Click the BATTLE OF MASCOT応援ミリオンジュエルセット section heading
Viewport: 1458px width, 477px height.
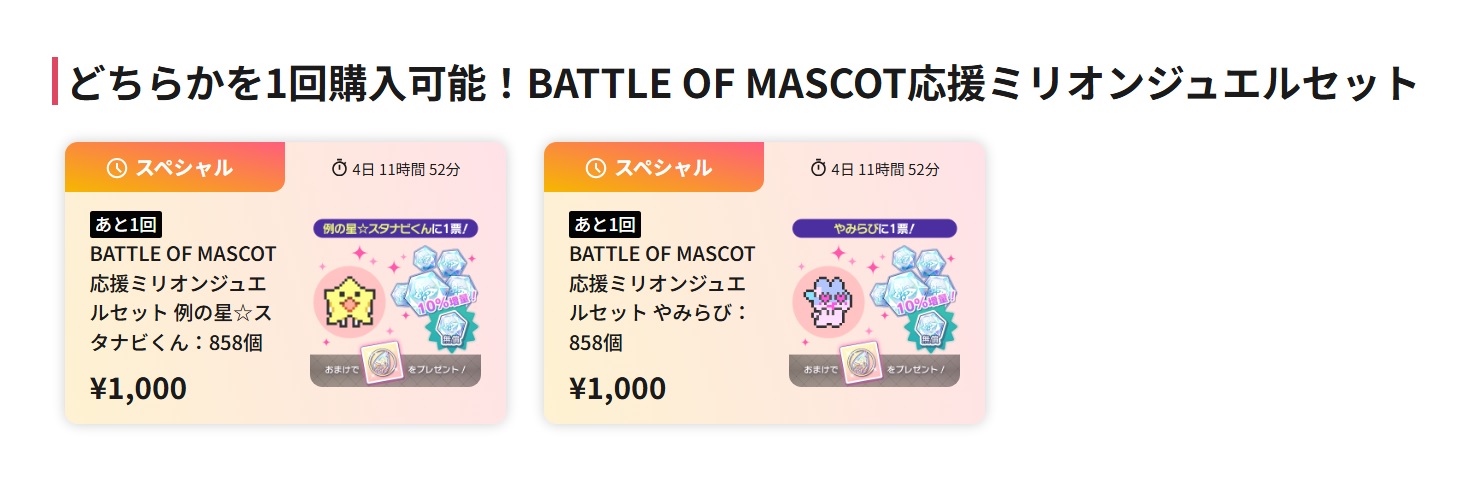coord(742,84)
